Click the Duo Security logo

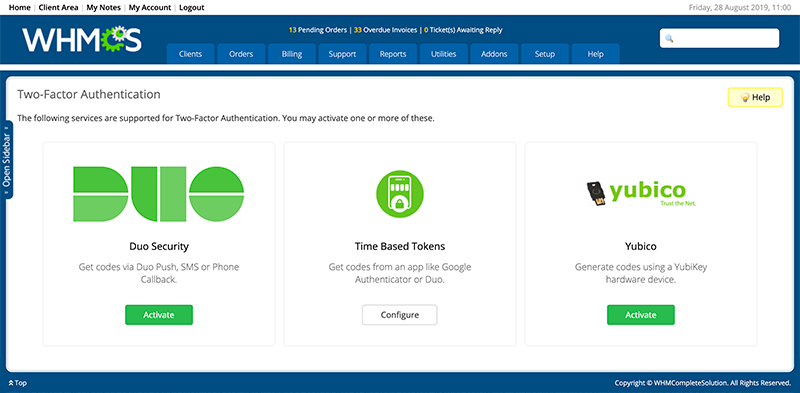point(159,194)
